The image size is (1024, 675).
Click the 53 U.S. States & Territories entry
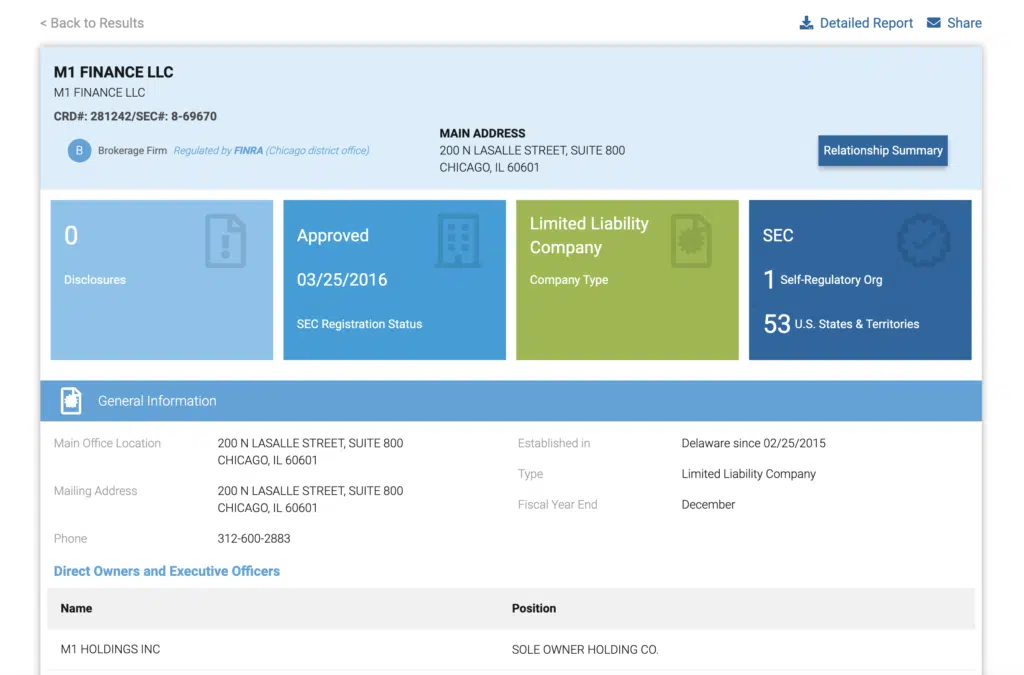pos(841,324)
